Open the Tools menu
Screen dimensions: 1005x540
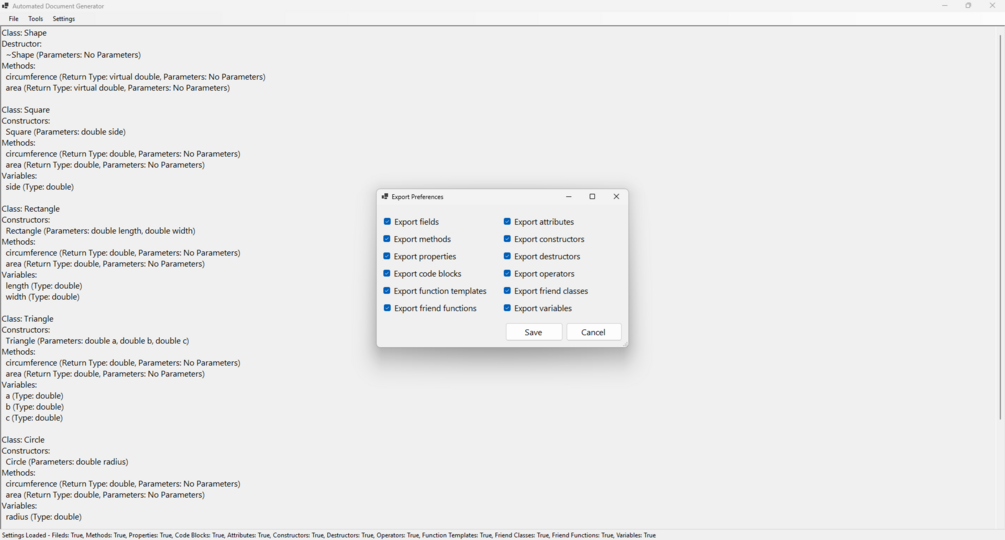(35, 19)
